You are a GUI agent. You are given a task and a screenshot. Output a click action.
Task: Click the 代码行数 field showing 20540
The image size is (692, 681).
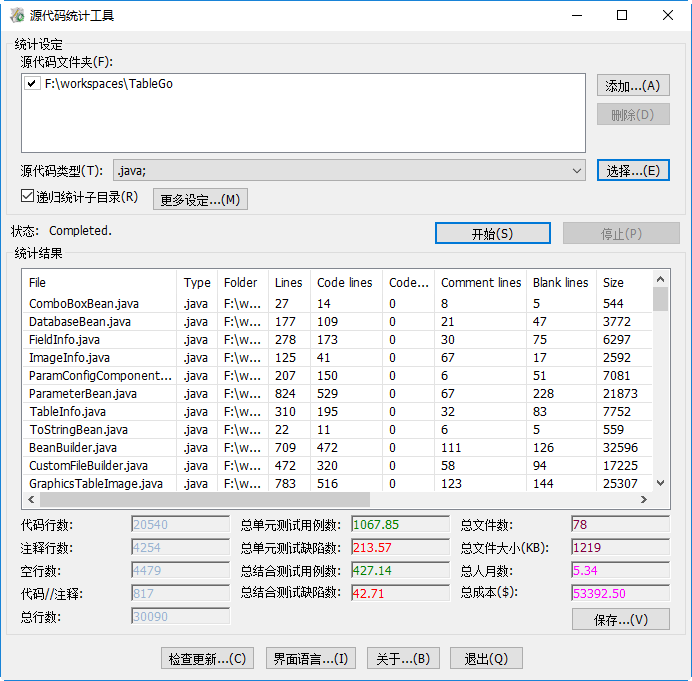pyautogui.click(x=181, y=524)
